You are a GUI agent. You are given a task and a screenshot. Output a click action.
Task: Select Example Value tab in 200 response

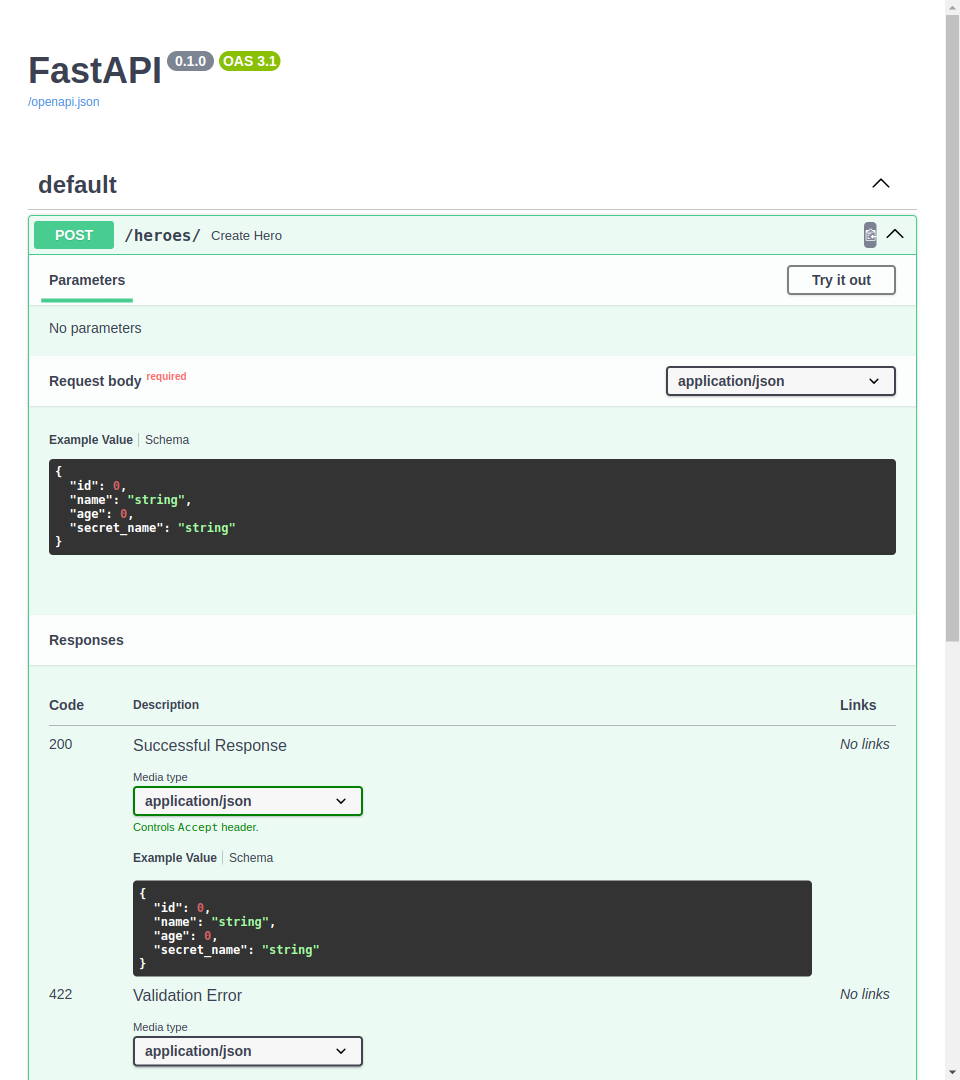(175, 858)
